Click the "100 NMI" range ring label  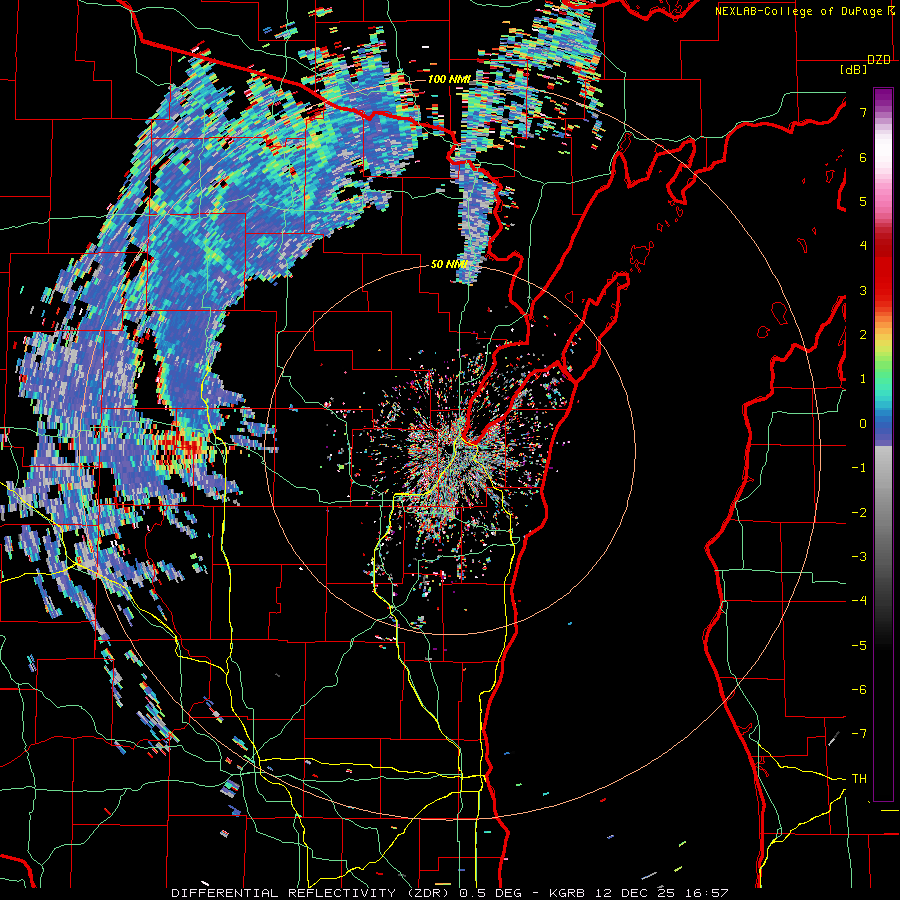pos(449,79)
